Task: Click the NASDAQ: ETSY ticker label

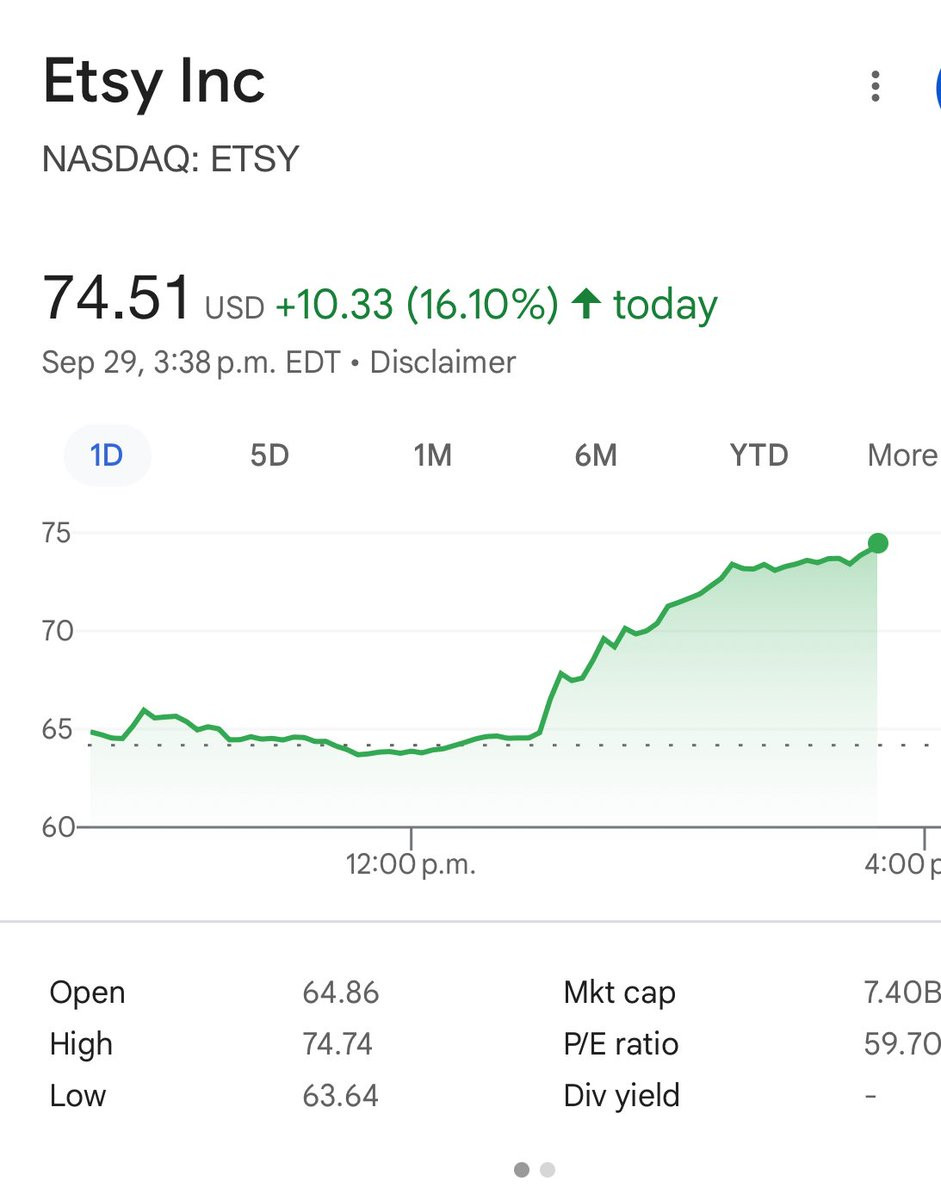Action: [171, 160]
